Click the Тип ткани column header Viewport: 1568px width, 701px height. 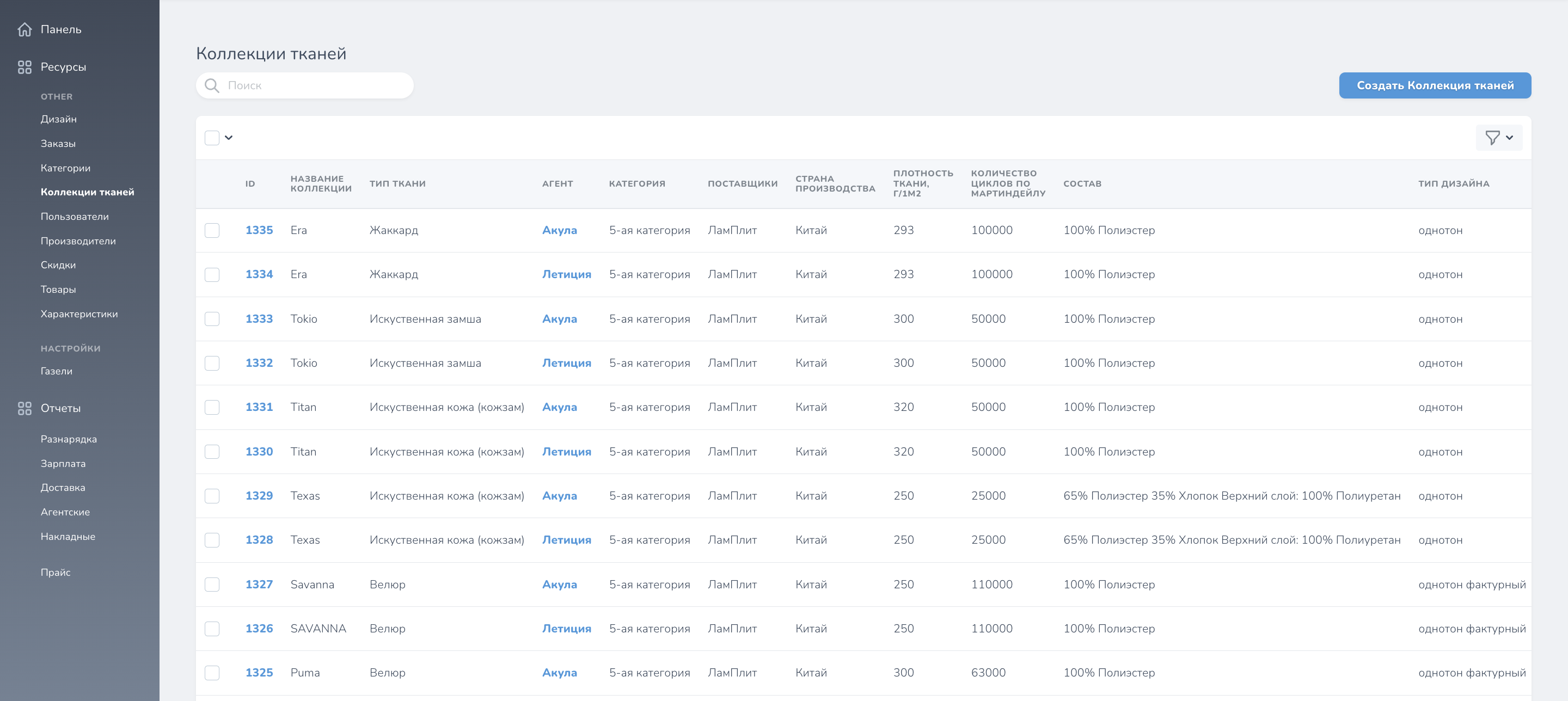coord(397,184)
